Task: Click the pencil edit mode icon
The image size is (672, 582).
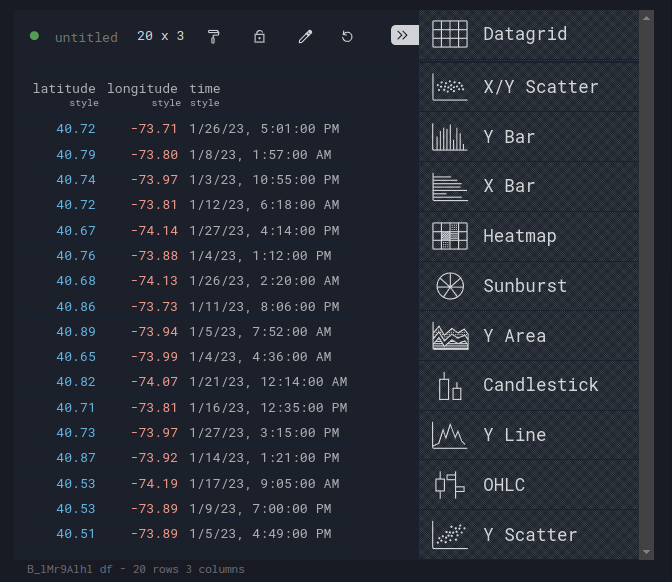Action: point(305,37)
